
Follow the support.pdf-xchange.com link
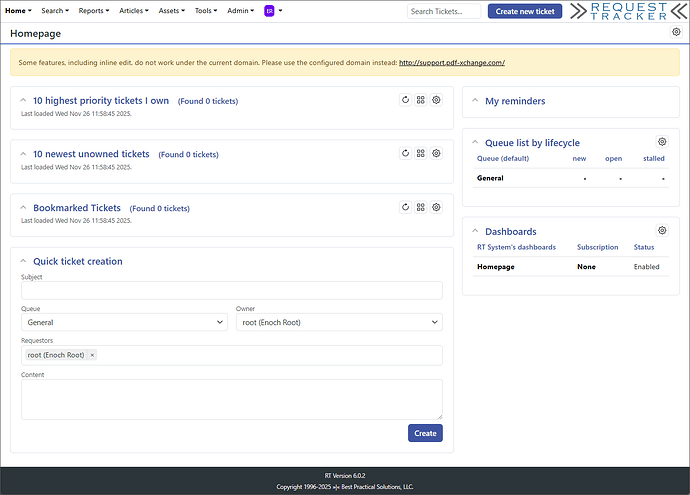pos(451,62)
